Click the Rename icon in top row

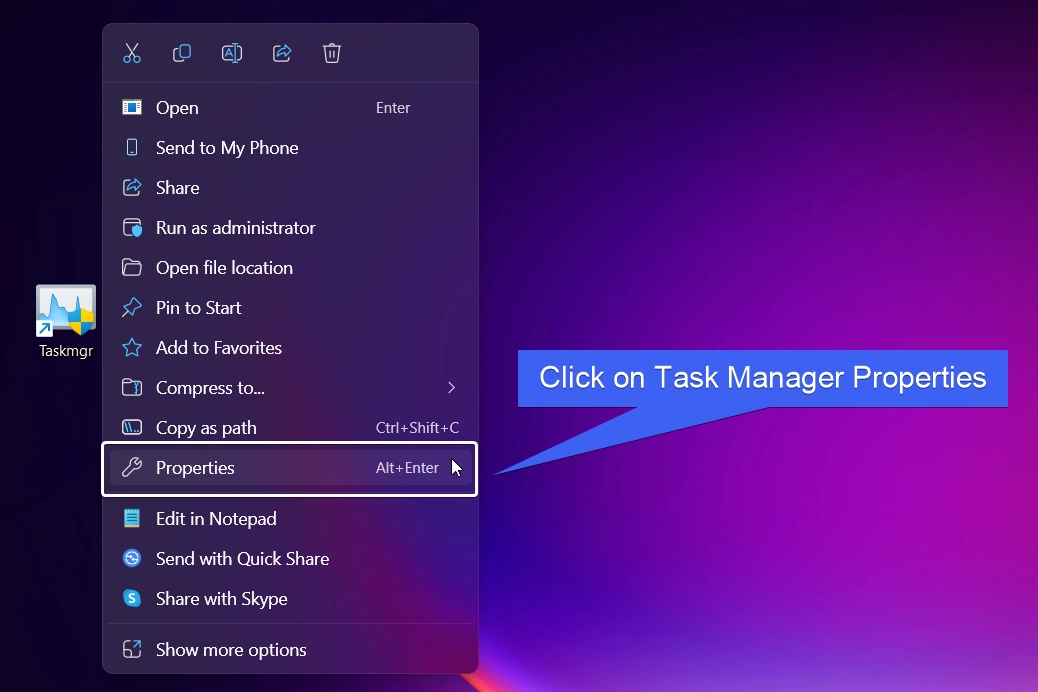(232, 53)
